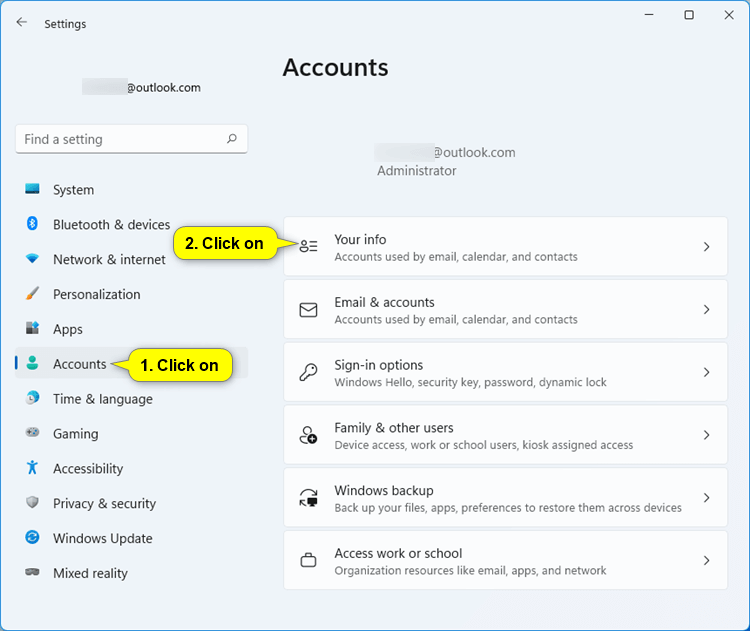This screenshot has height=631, width=750.
Task: Click the Time & language clock icon
Action: click(x=32, y=398)
